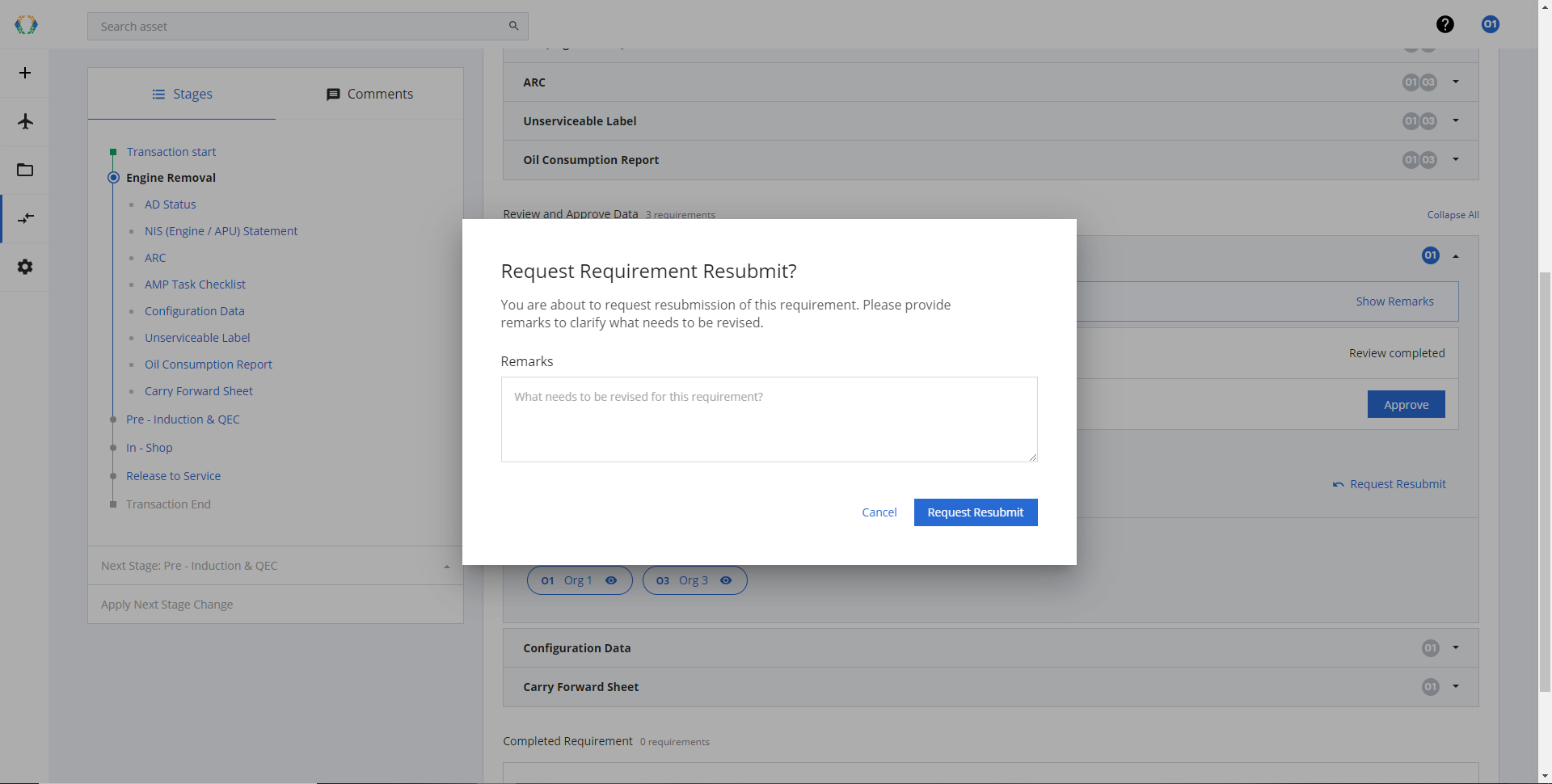Click Collapse All link
The width and height of the screenshot is (1552, 784).
pos(1453,215)
